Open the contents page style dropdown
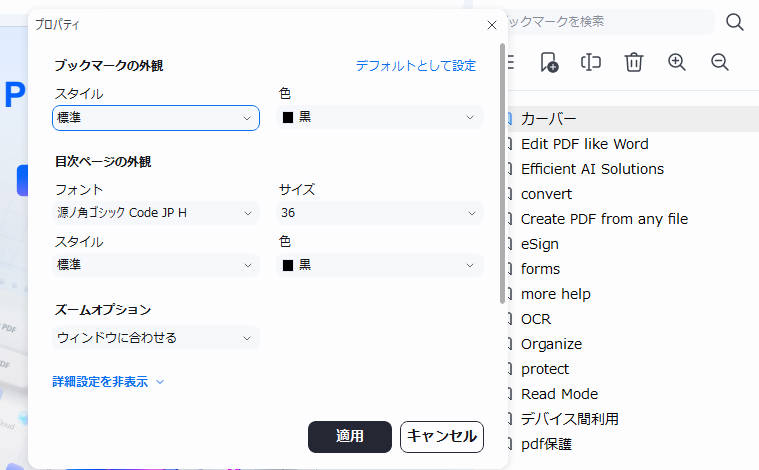759x470 pixels. click(155, 265)
